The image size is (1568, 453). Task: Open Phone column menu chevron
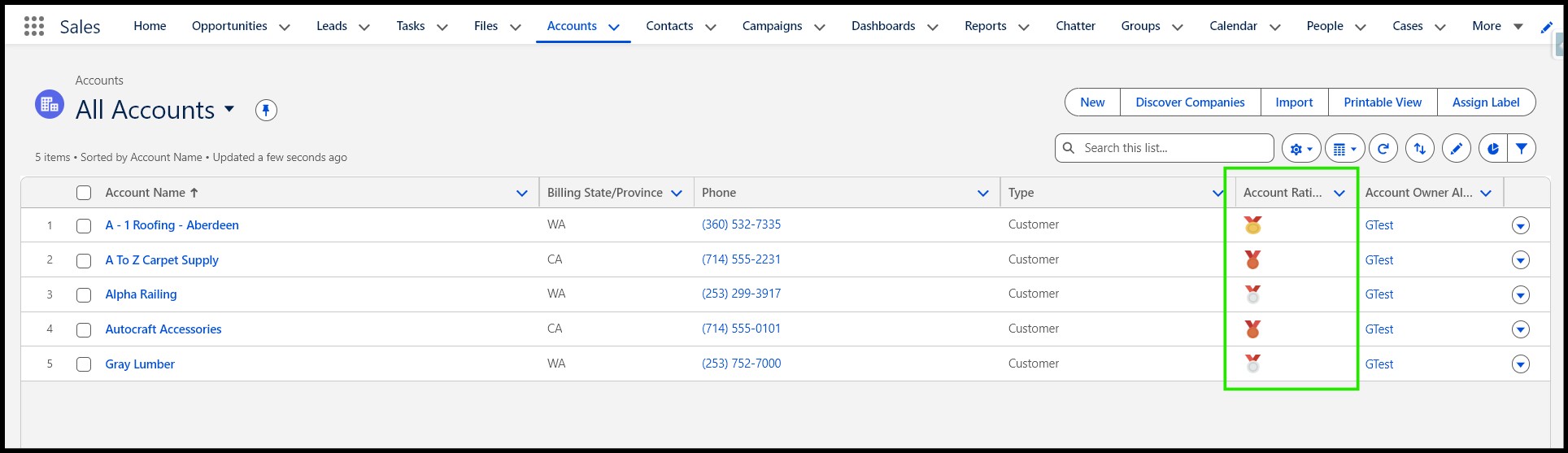click(x=983, y=194)
